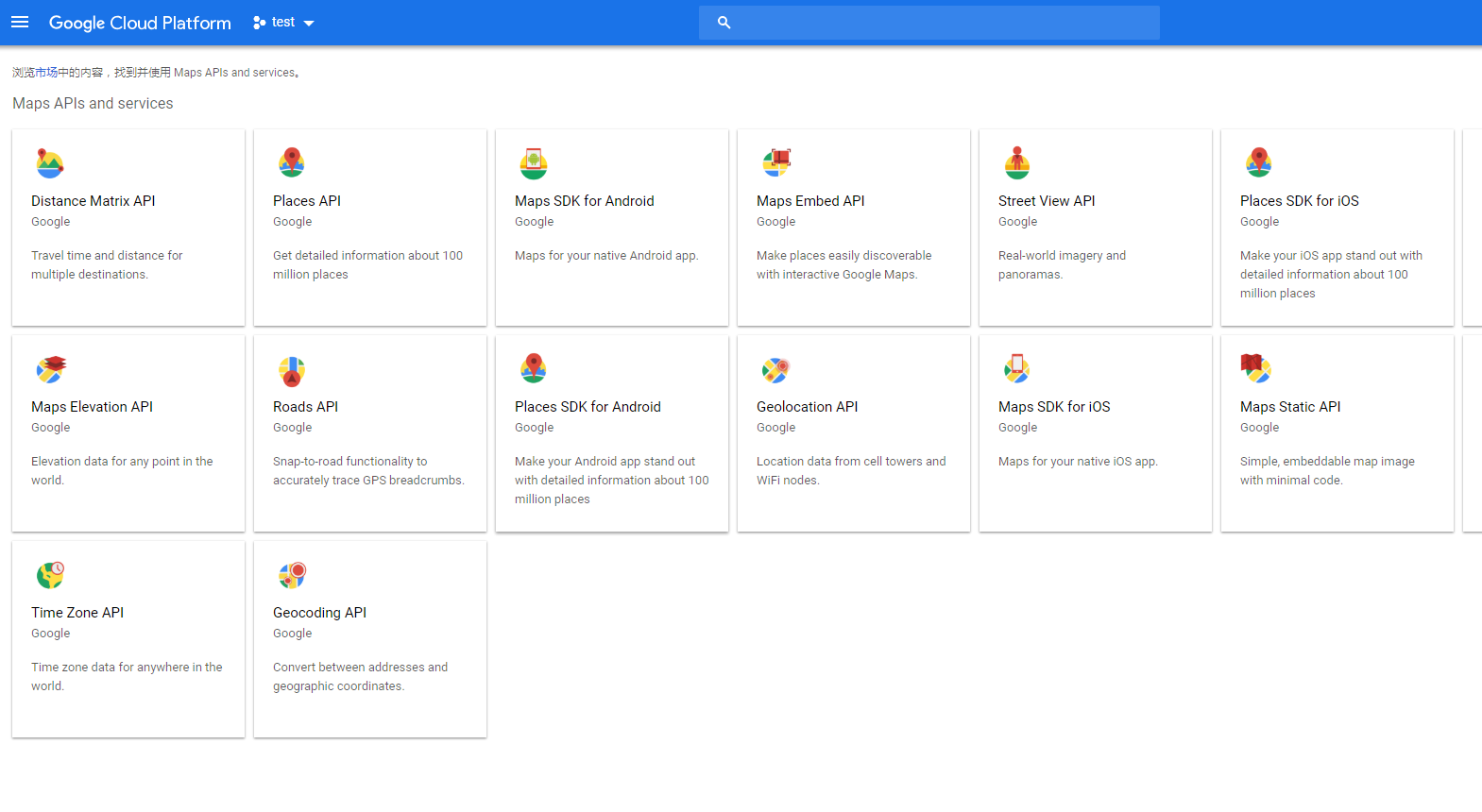
Task: Click 'Location data from cell towers and' text
Action: [x=851, y=462]
